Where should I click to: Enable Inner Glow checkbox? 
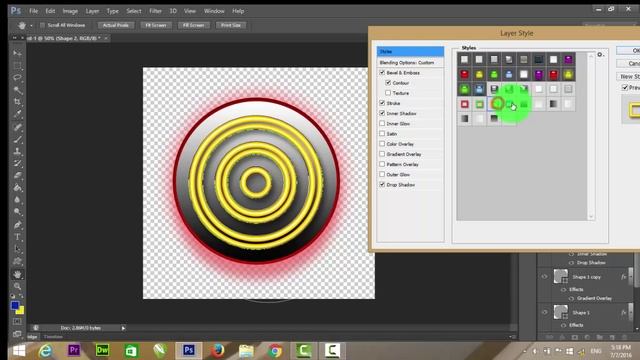(382, 123)
